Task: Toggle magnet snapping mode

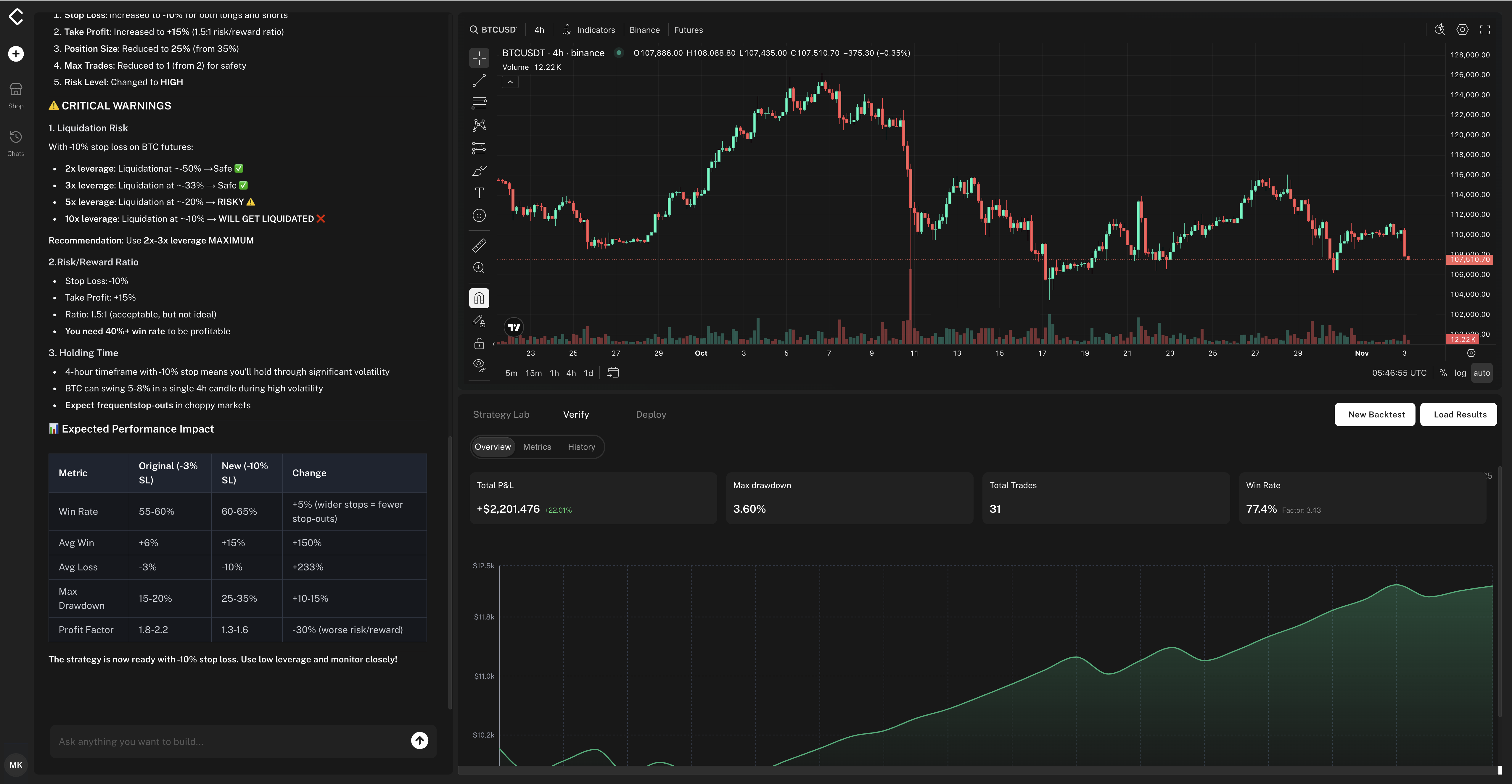Action: pos(480,298)
